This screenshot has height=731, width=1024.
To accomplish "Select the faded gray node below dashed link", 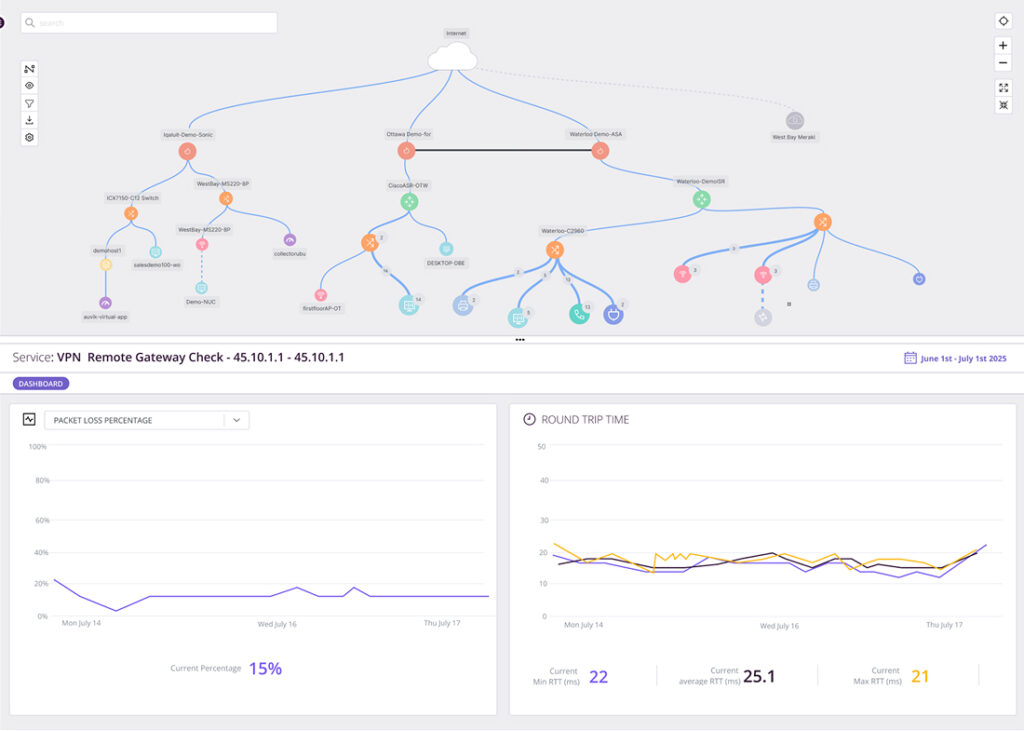I will point(763,317).
